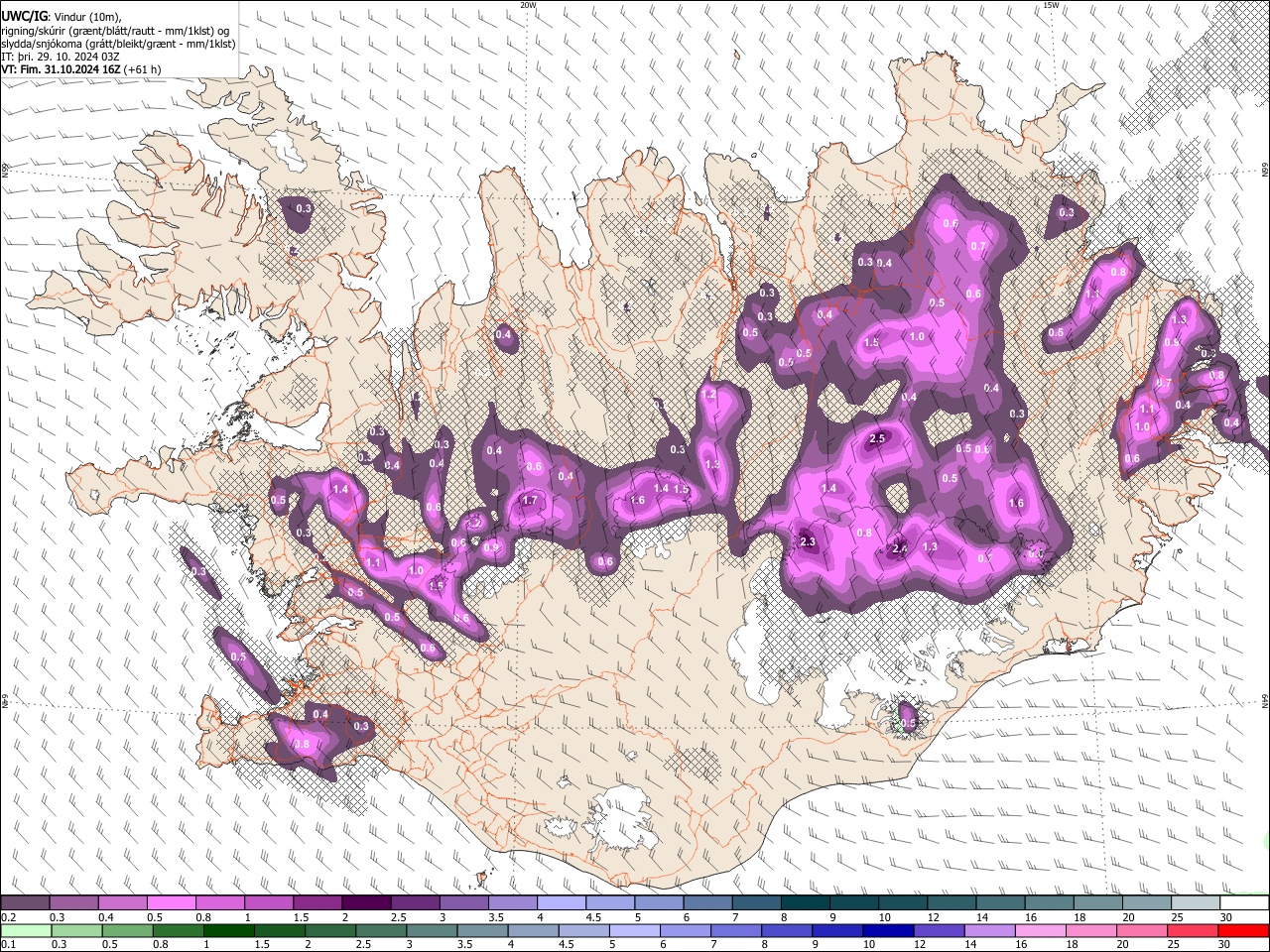Click the 'rigning/skúrir' legend description line
Viewport: 1270px width, 952px height.
115,31
